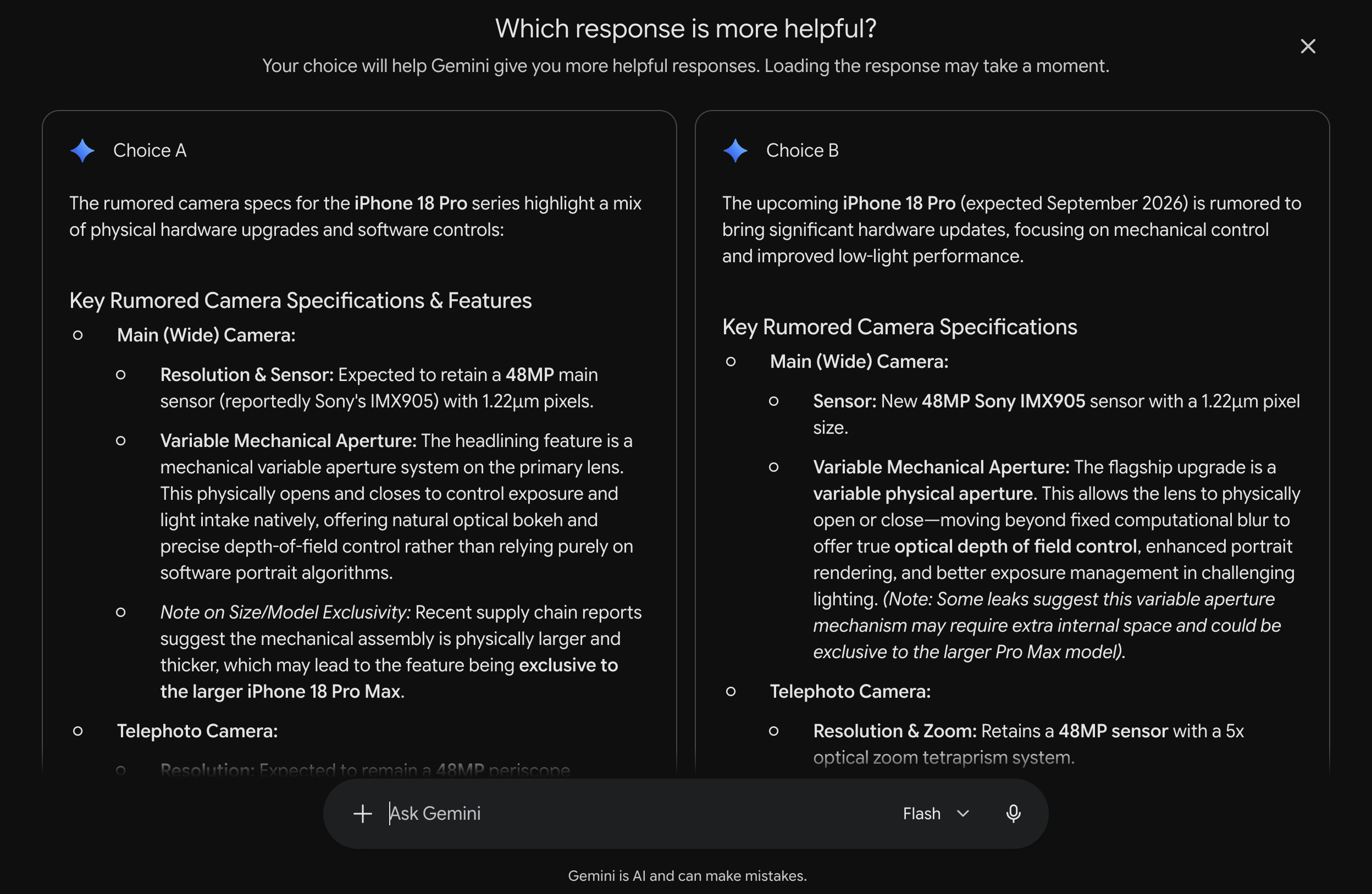The image size is (1372, 894).
Task: Click 'Resolution & Sensor' item in Choice A
Action: 247,375
